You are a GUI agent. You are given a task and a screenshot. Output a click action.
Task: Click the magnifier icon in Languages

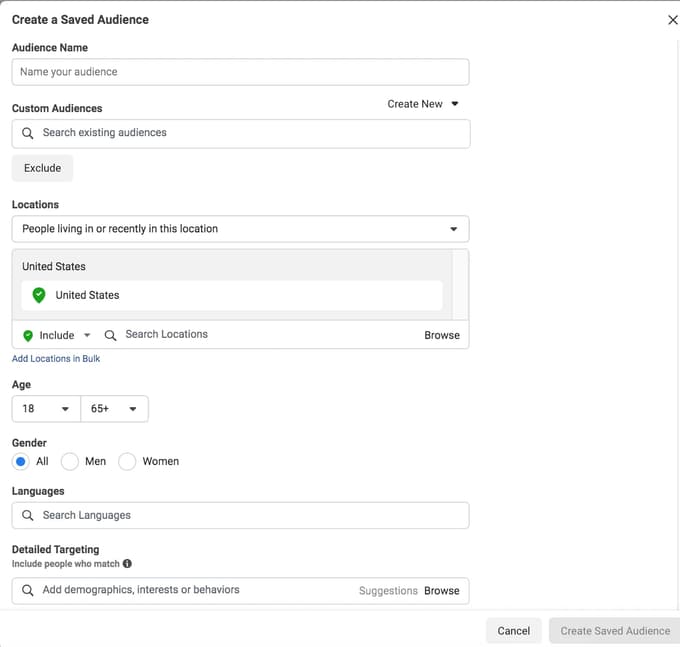(x=27, y=516)
